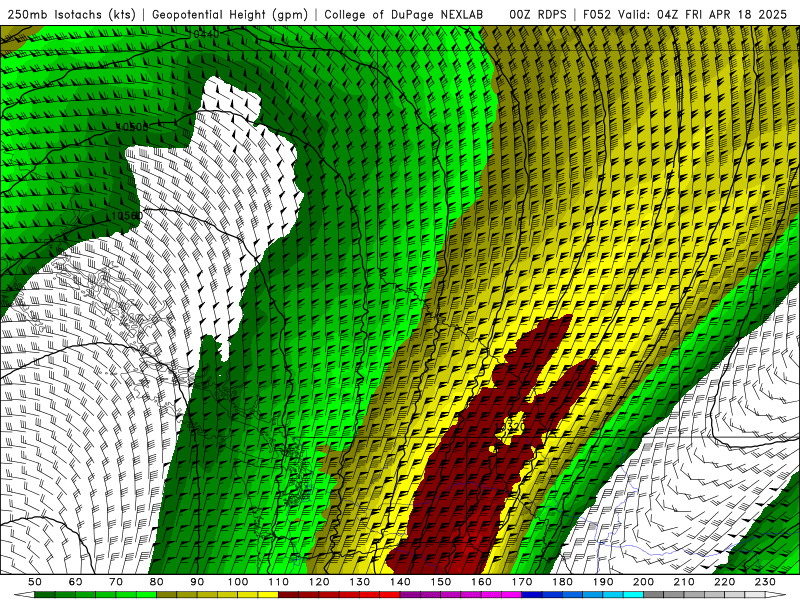This screenshot has height=600, width=800.
Task: Click the 150 value on the color scale
Action: [x=441, y=582]
